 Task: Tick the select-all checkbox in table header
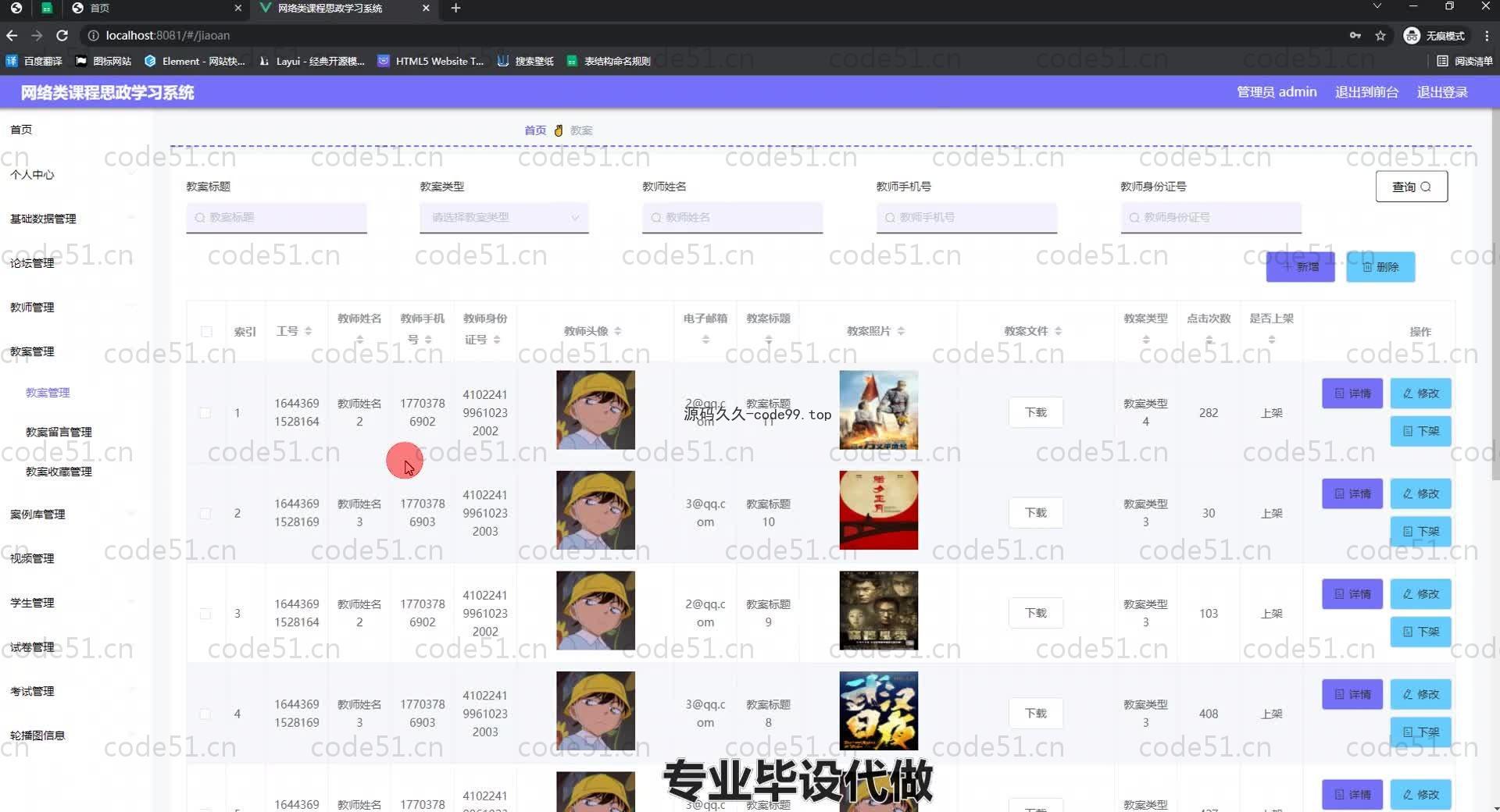point(206,332)
